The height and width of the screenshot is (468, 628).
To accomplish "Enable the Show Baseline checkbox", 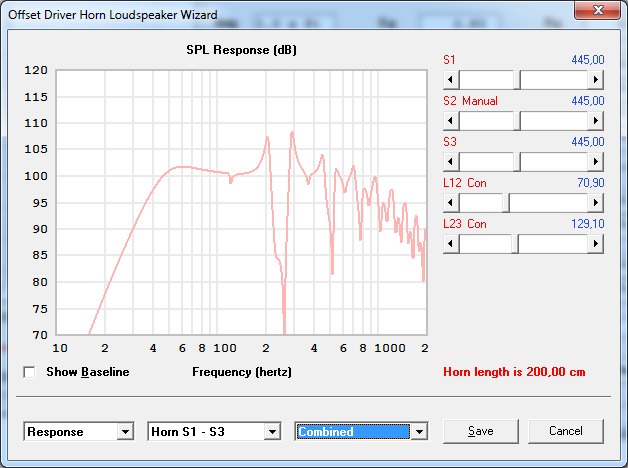I will [x=29, y=372].
